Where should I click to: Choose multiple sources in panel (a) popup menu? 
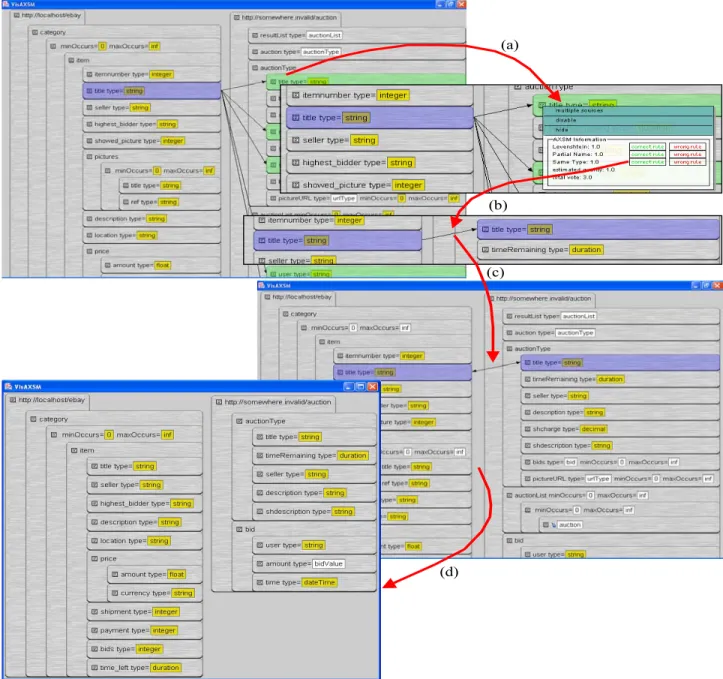628,111
